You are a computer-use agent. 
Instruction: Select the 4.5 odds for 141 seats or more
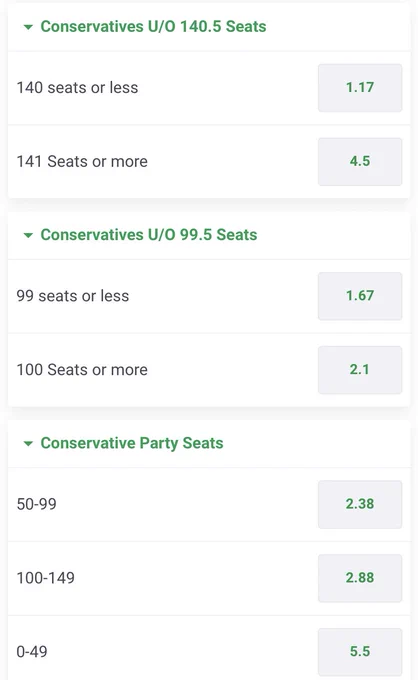360,161
